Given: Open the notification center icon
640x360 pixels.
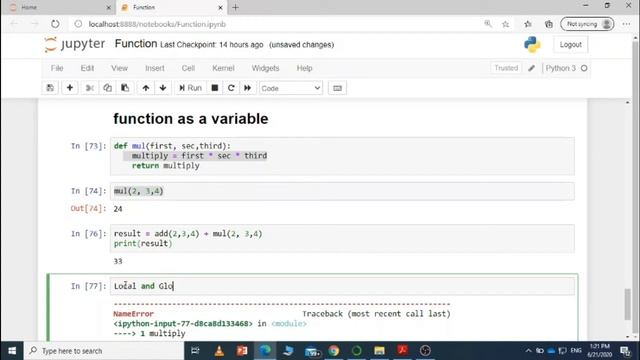Looking at the screenshot, I should 626,351.
